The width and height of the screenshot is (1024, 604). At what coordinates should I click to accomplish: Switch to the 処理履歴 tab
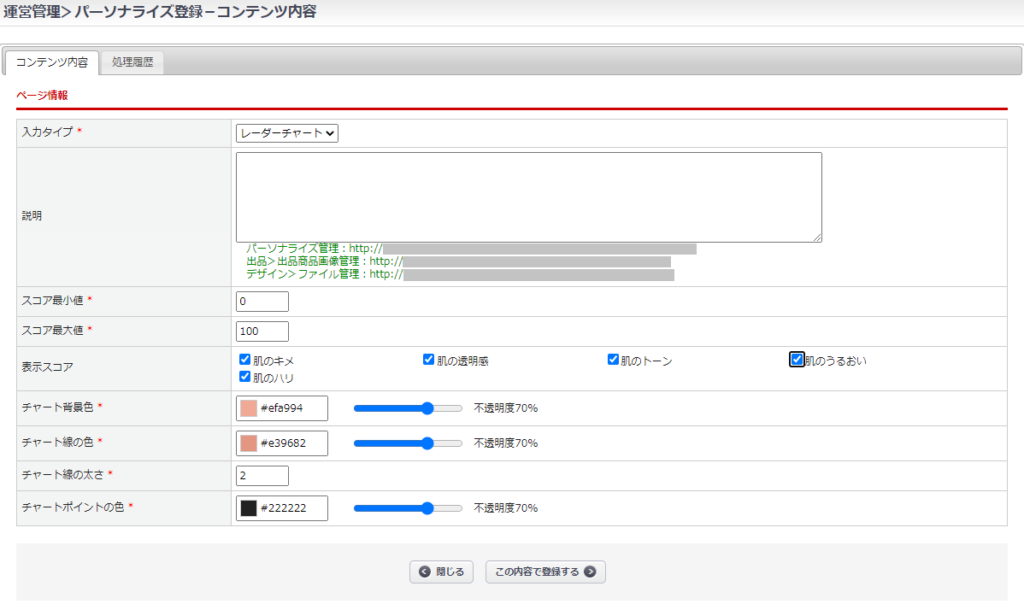132,62
